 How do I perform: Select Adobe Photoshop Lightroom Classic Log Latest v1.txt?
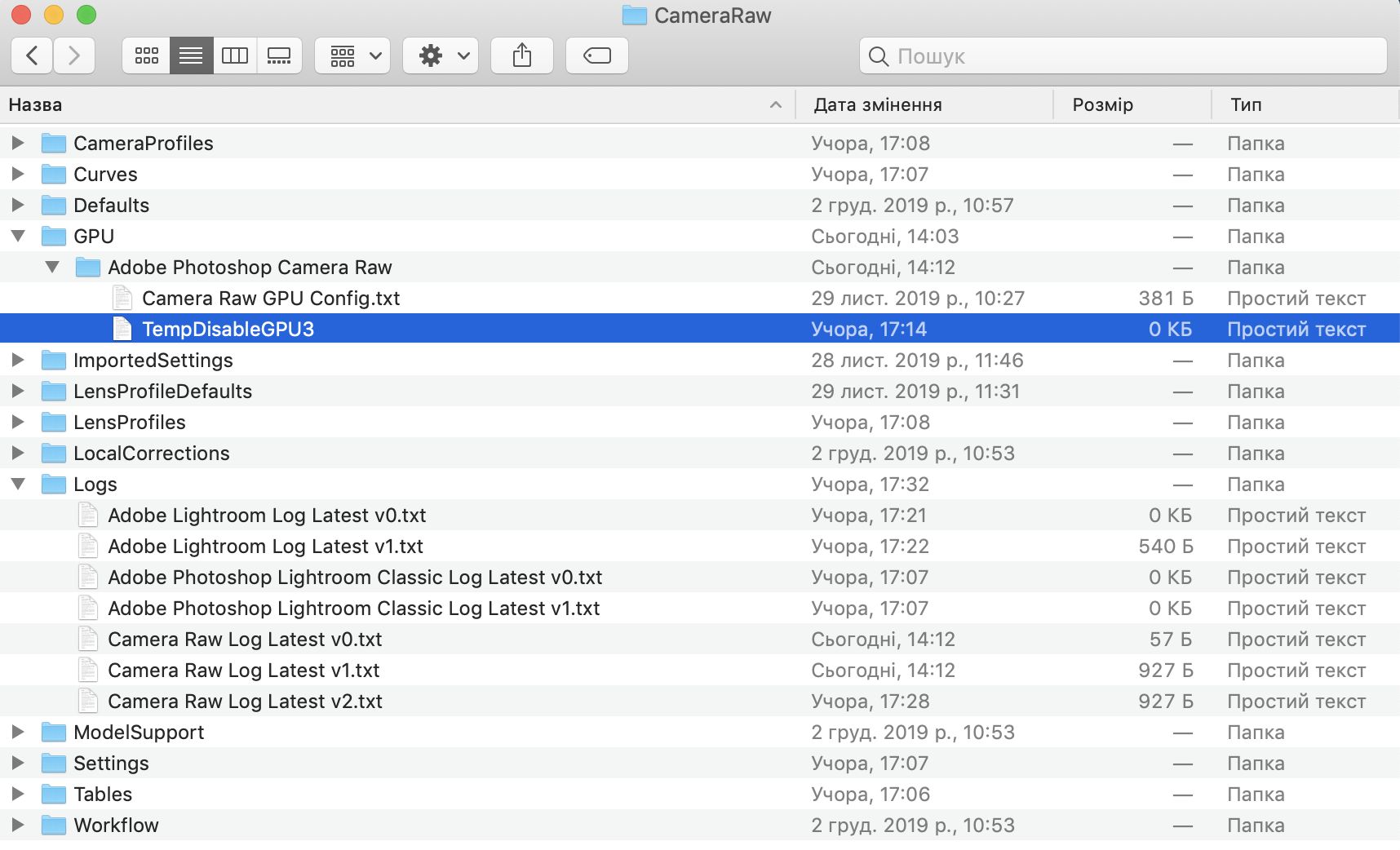(354, 609)
